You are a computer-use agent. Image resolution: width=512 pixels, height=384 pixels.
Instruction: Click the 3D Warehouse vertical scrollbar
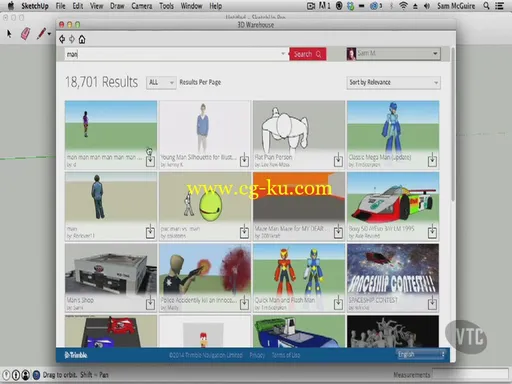(x=453, y=125)
